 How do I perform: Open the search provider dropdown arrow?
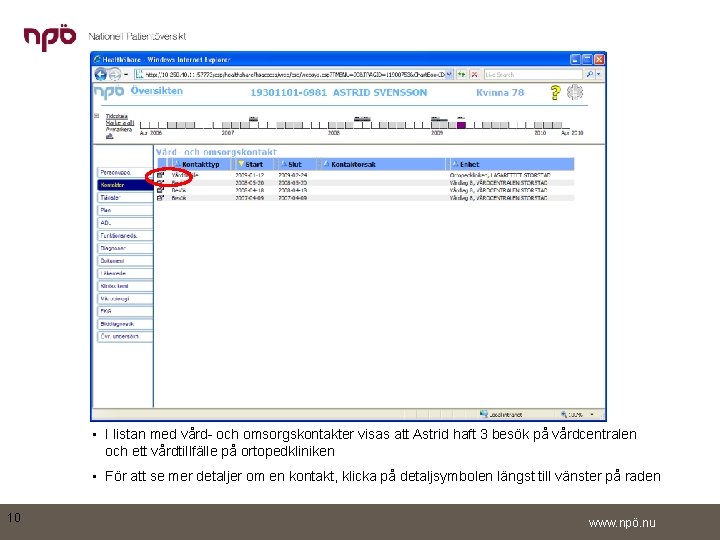[x=598, y=74]
